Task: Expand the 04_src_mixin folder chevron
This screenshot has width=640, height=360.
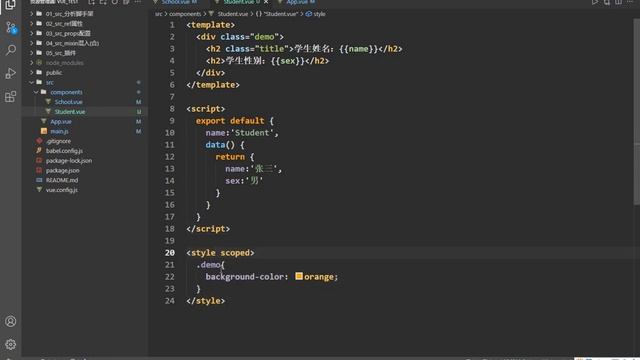Action: pos(31,43)
